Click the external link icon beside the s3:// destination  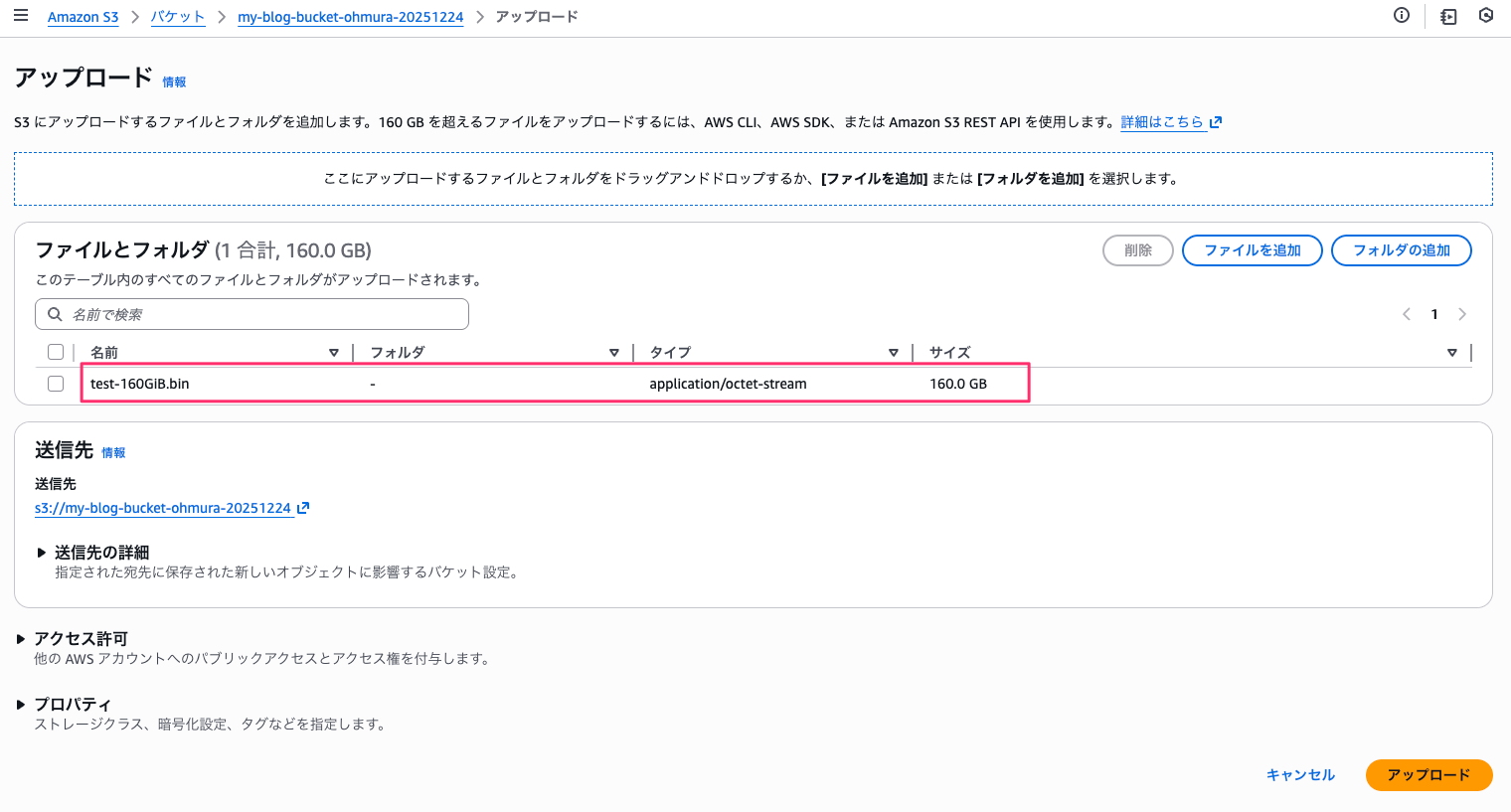tap(302, 507)
